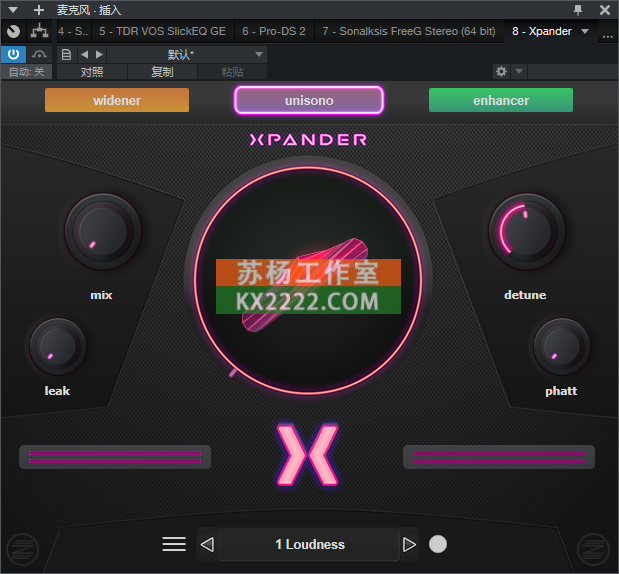The height and width of the screenshot is (574, 619).
Task: Adjust the leak knob
Action: click(x=58, y=346)
